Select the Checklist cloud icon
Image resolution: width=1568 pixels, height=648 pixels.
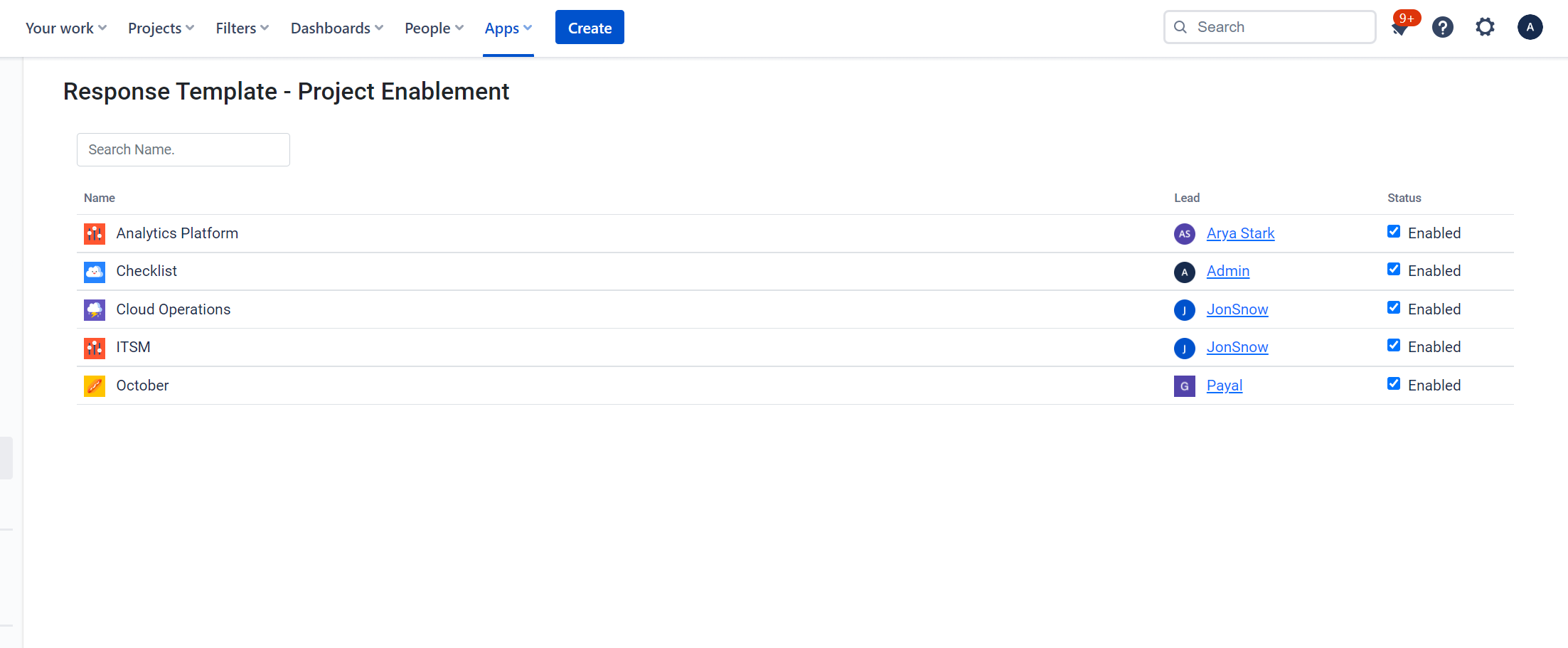pos(93,271)
